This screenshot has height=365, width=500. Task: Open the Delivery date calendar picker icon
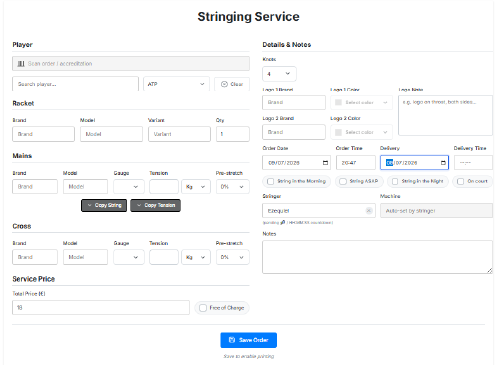click(x=443, y=163)
